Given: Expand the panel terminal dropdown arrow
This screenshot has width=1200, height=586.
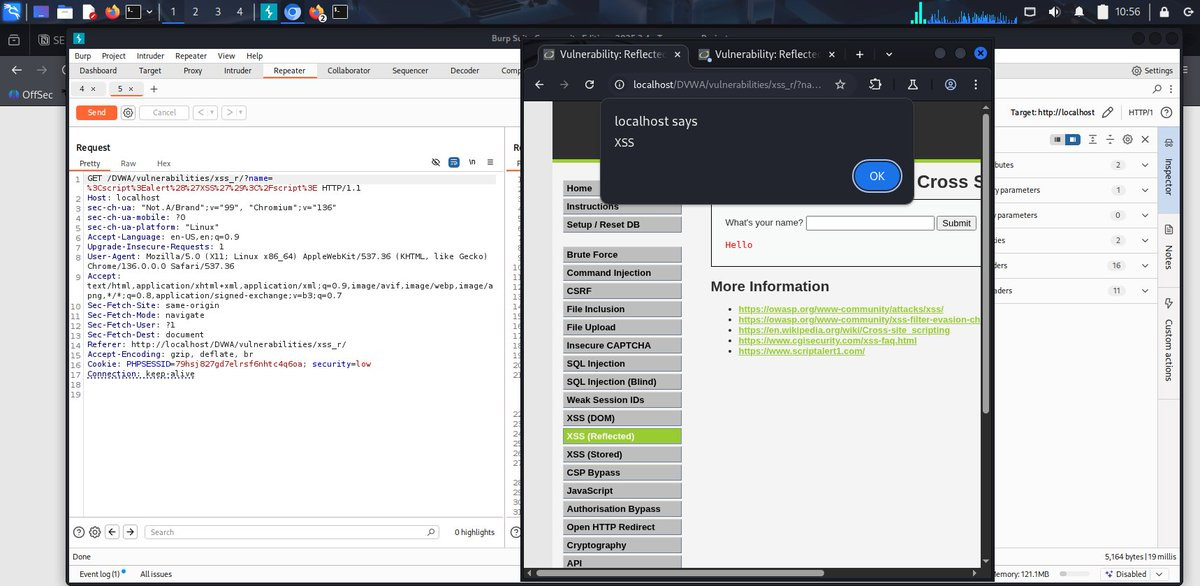Looking at the screenshot, I should pos(150,12).
